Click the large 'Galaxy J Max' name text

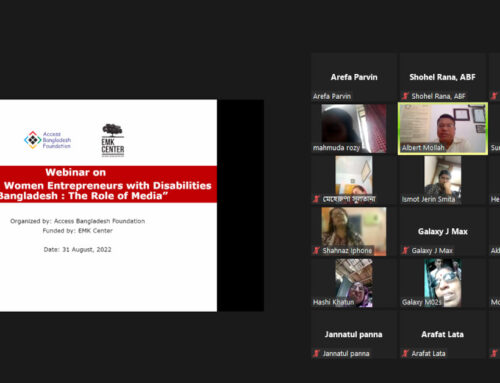click(x=443, y=231)
